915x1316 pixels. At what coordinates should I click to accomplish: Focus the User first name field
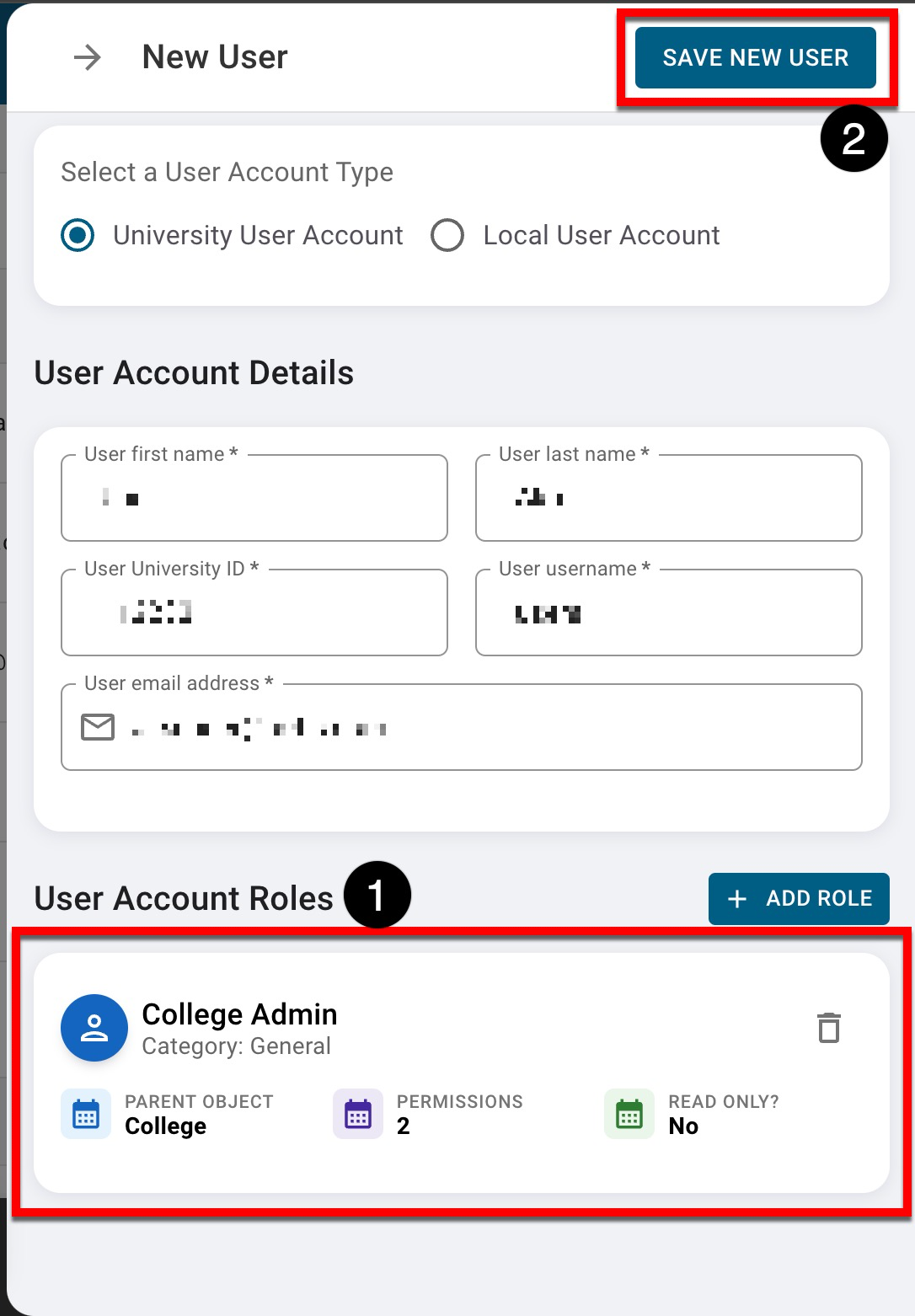click(254, 499)
